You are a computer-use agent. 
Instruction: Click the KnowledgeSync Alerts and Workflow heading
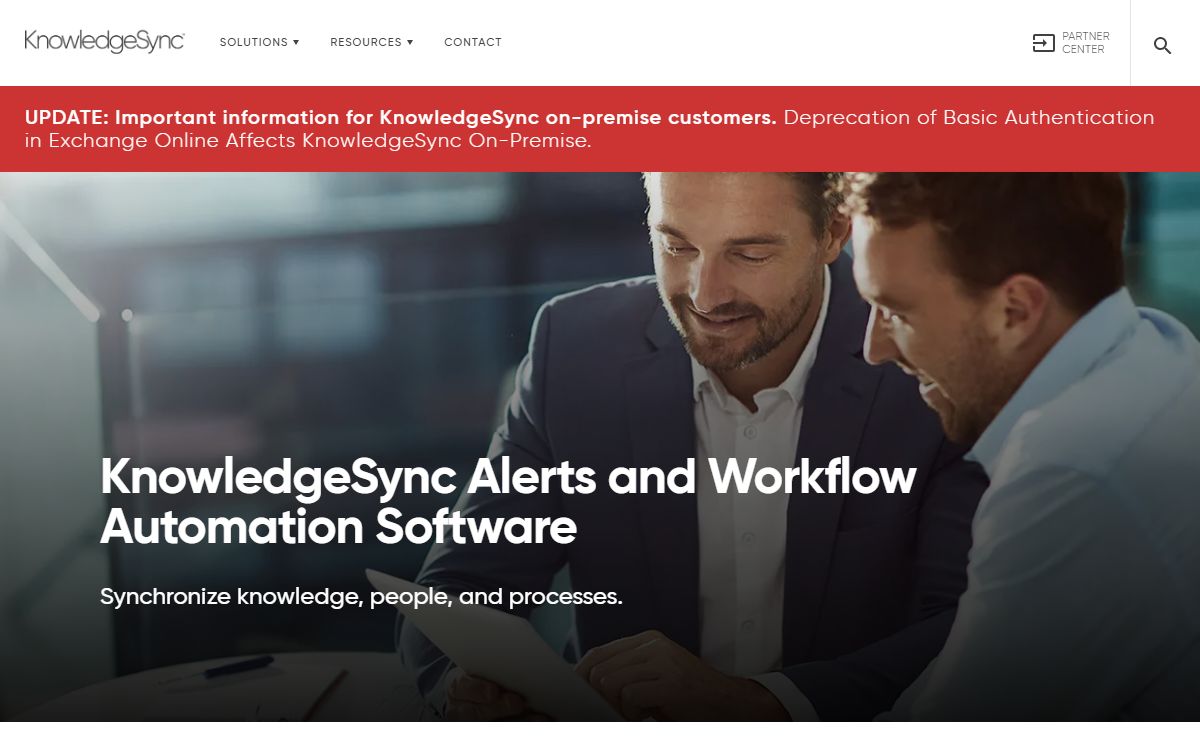508,501
